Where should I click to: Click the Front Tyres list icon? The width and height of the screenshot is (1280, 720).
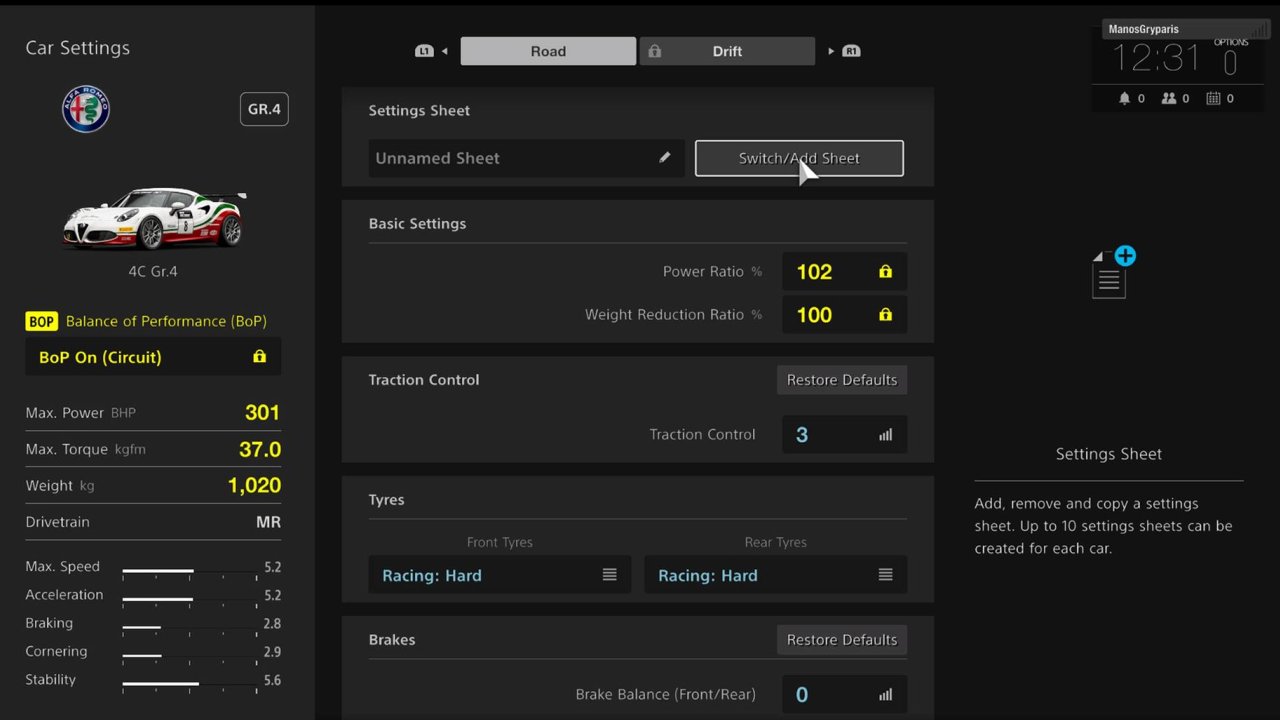(609, 575)
